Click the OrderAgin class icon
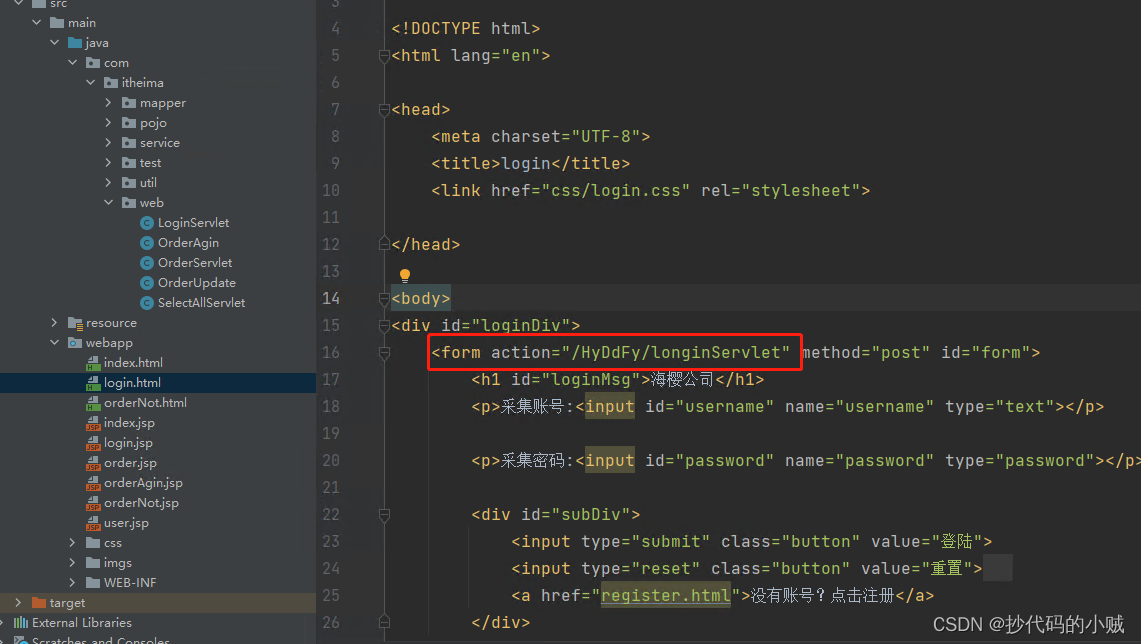This screenshot has width=1141, height=644. (146, 242)
